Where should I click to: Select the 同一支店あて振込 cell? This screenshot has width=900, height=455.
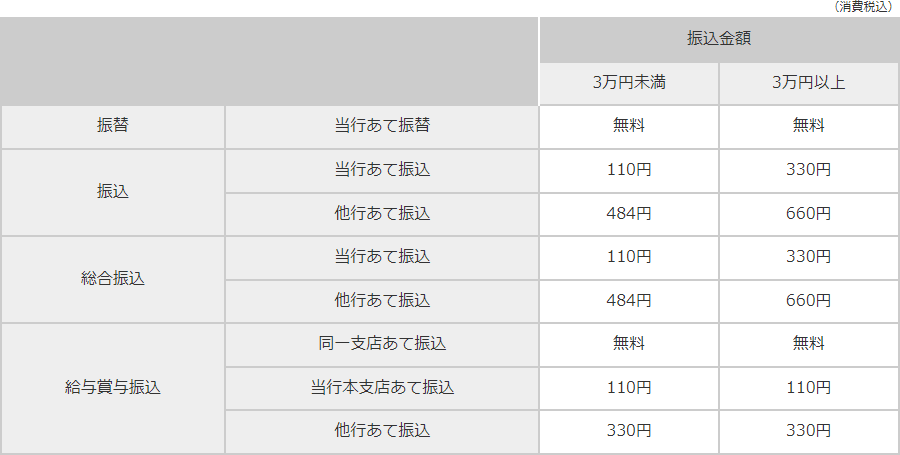coord(382,345)
